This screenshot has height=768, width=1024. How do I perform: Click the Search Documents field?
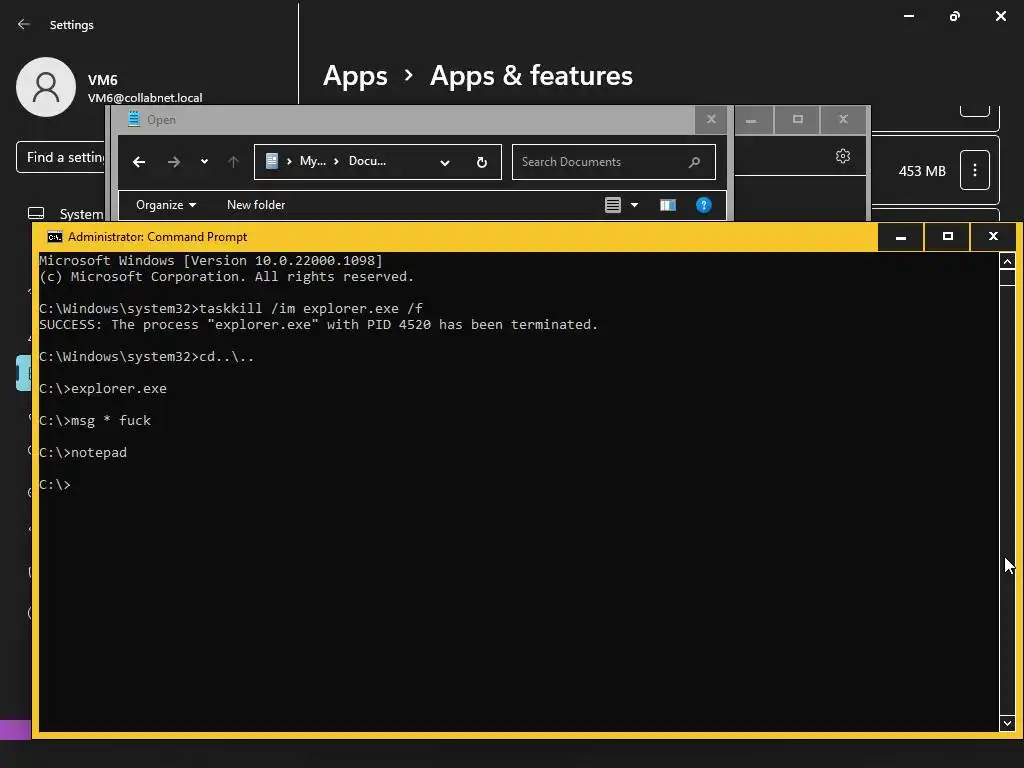[x=613, y=162]
